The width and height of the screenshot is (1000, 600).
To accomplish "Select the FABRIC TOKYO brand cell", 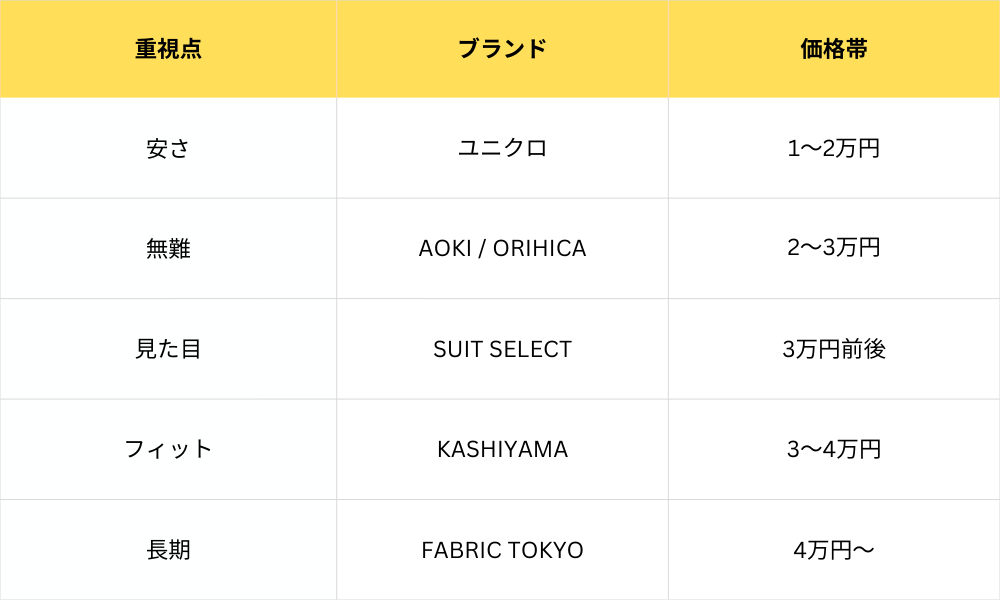I will 502,550.
